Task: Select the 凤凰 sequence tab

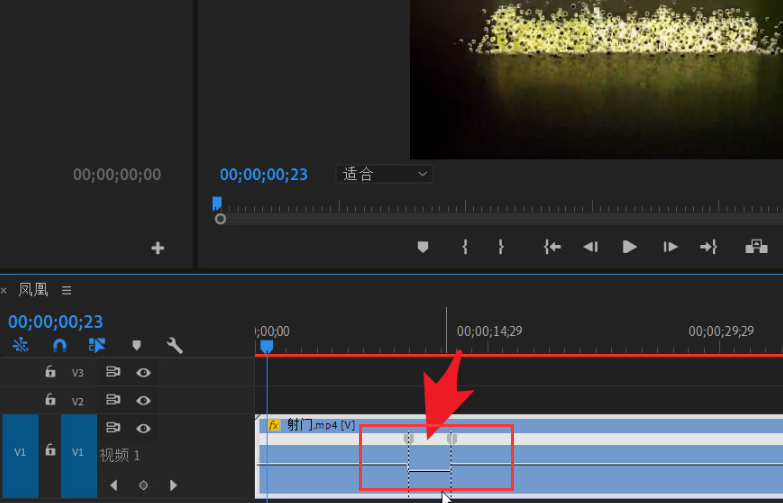Action: coord(33,290)
